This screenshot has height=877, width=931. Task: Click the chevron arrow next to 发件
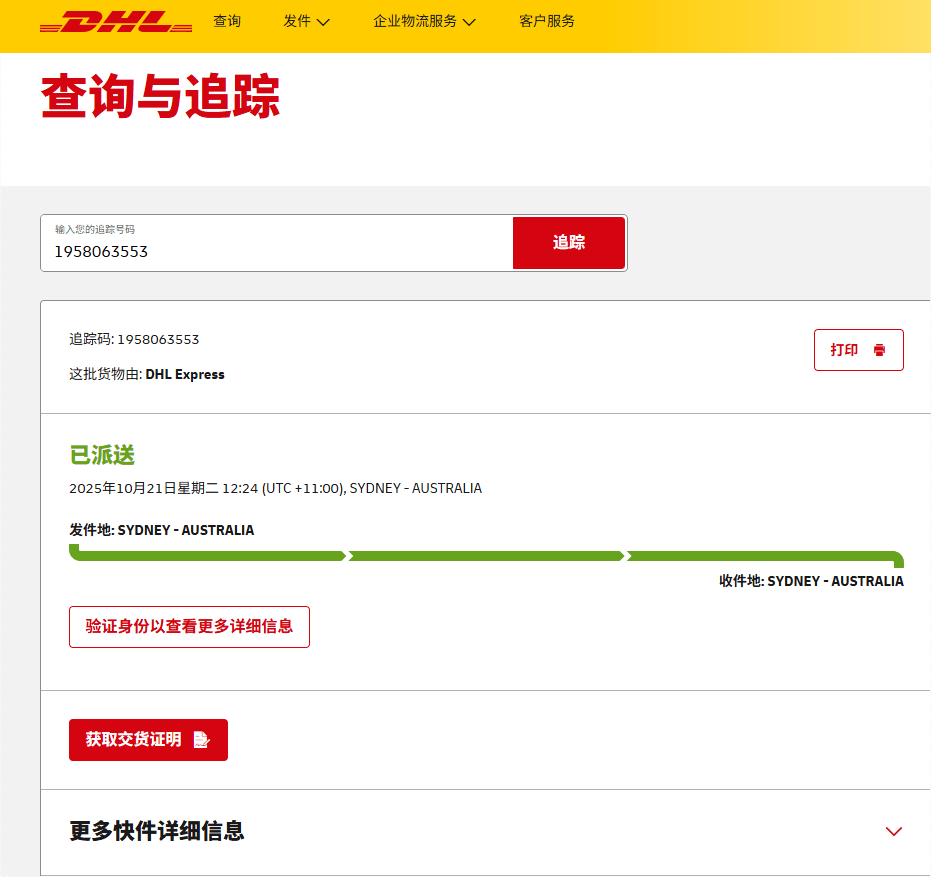[323, 22]
